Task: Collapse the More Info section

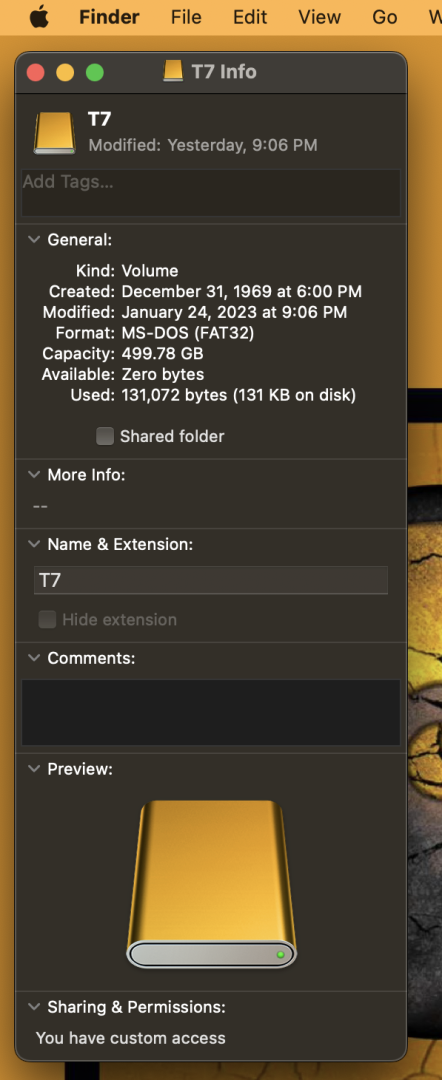Action: (33, 475)
